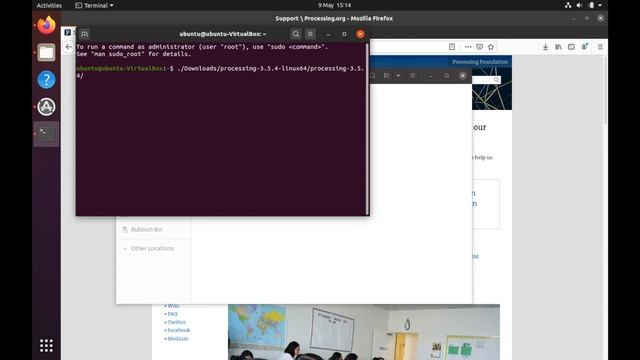Image resolution: width=640 pixels, height=360 pixels.
Task: Open Firefox page actions ellipsis menu
Action: pyautogui.click(x=468, y=47)
